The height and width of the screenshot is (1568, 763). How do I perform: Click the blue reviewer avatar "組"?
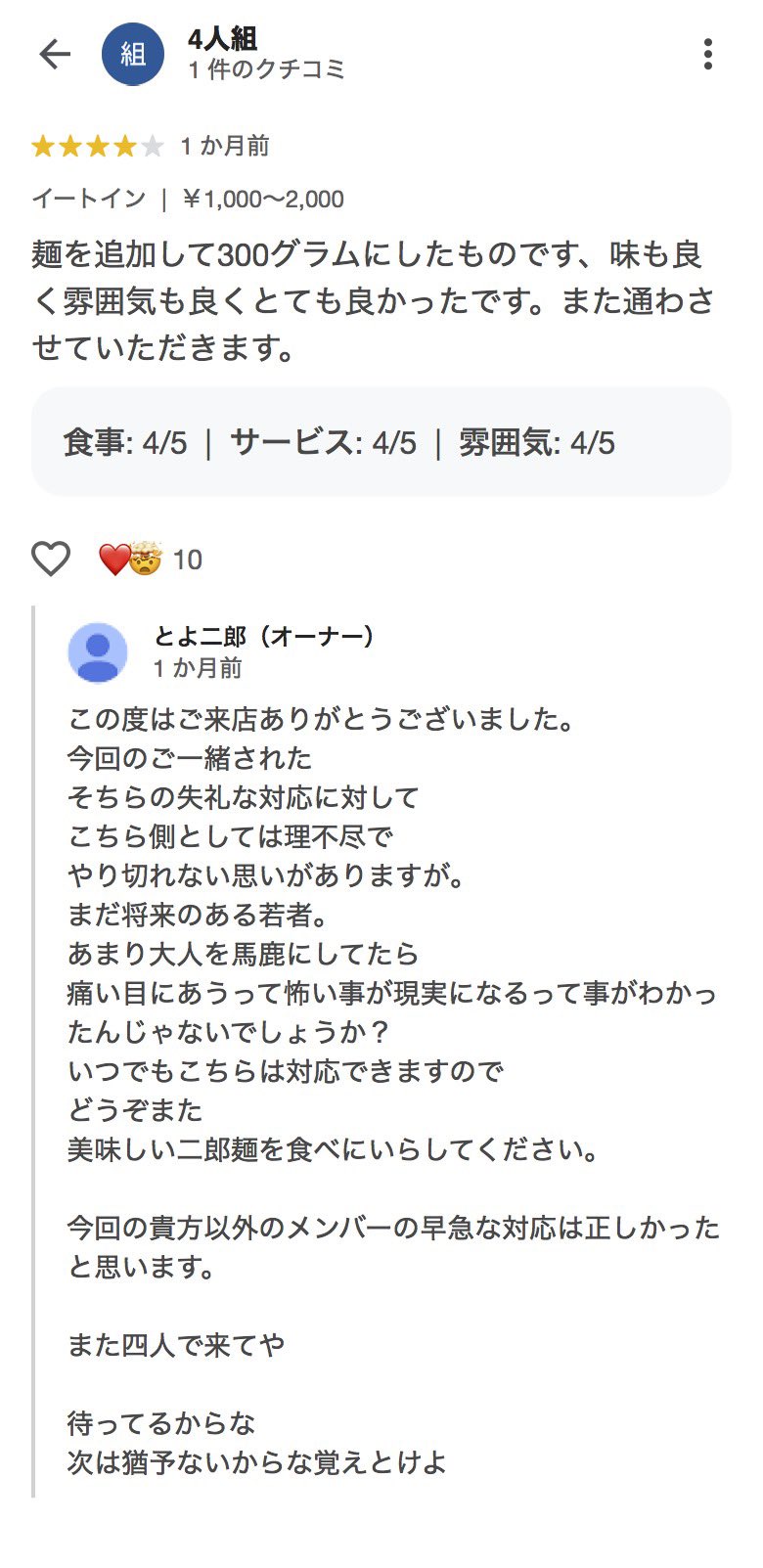click(133, 54)
